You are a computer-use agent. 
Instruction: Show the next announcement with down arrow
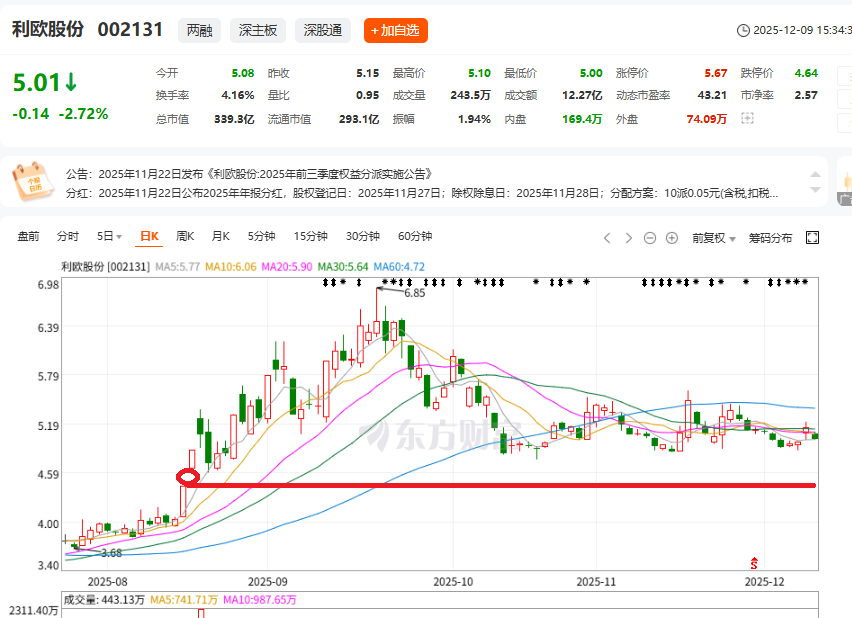click(815, 190)
